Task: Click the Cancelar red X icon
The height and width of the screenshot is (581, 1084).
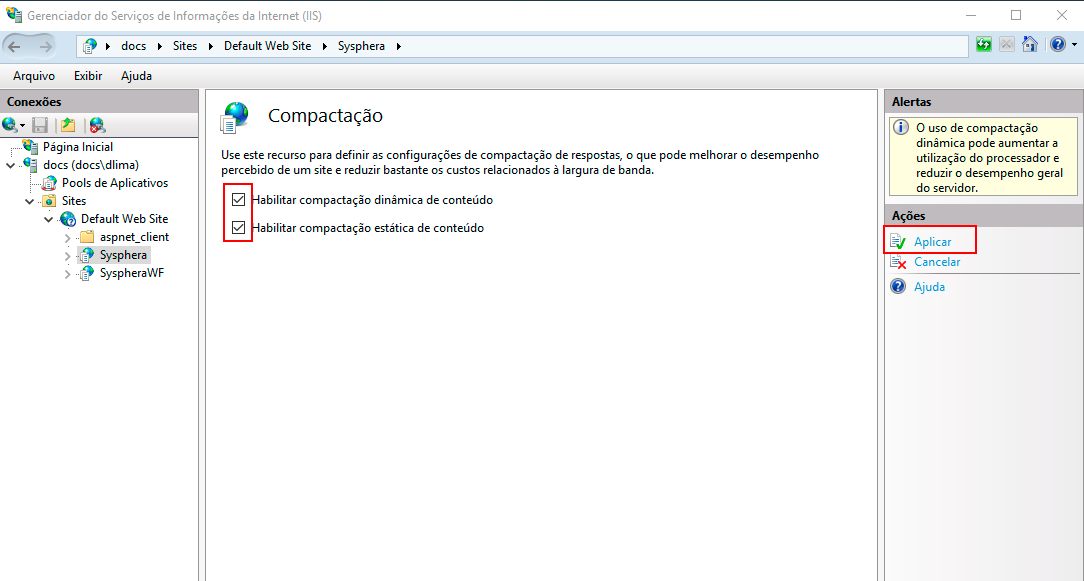Action: [898, 261]
